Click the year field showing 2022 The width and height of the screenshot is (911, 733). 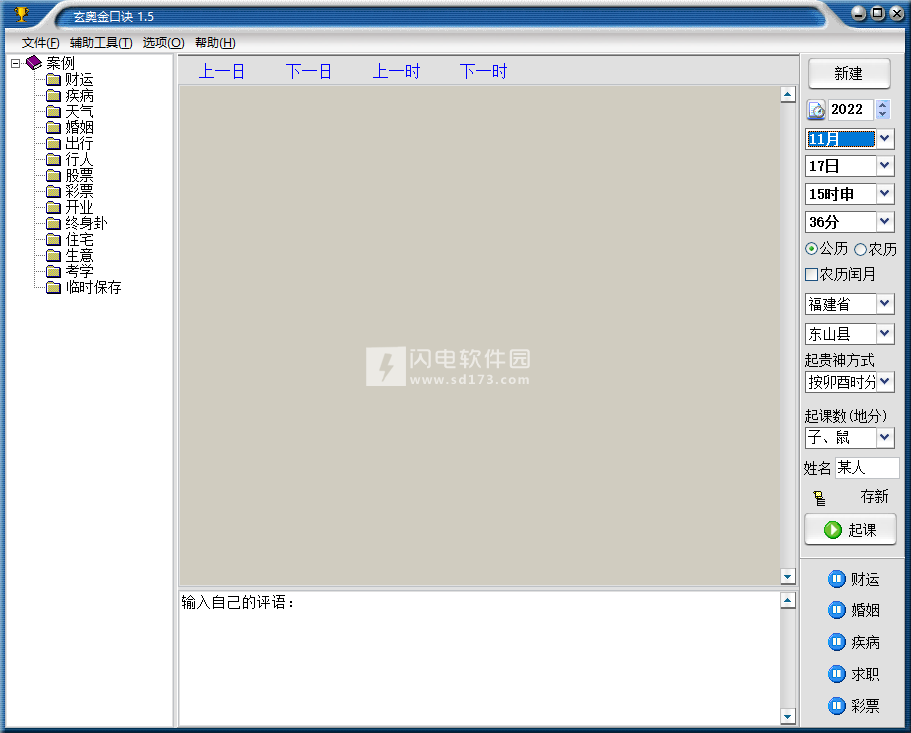click(851, 109)
